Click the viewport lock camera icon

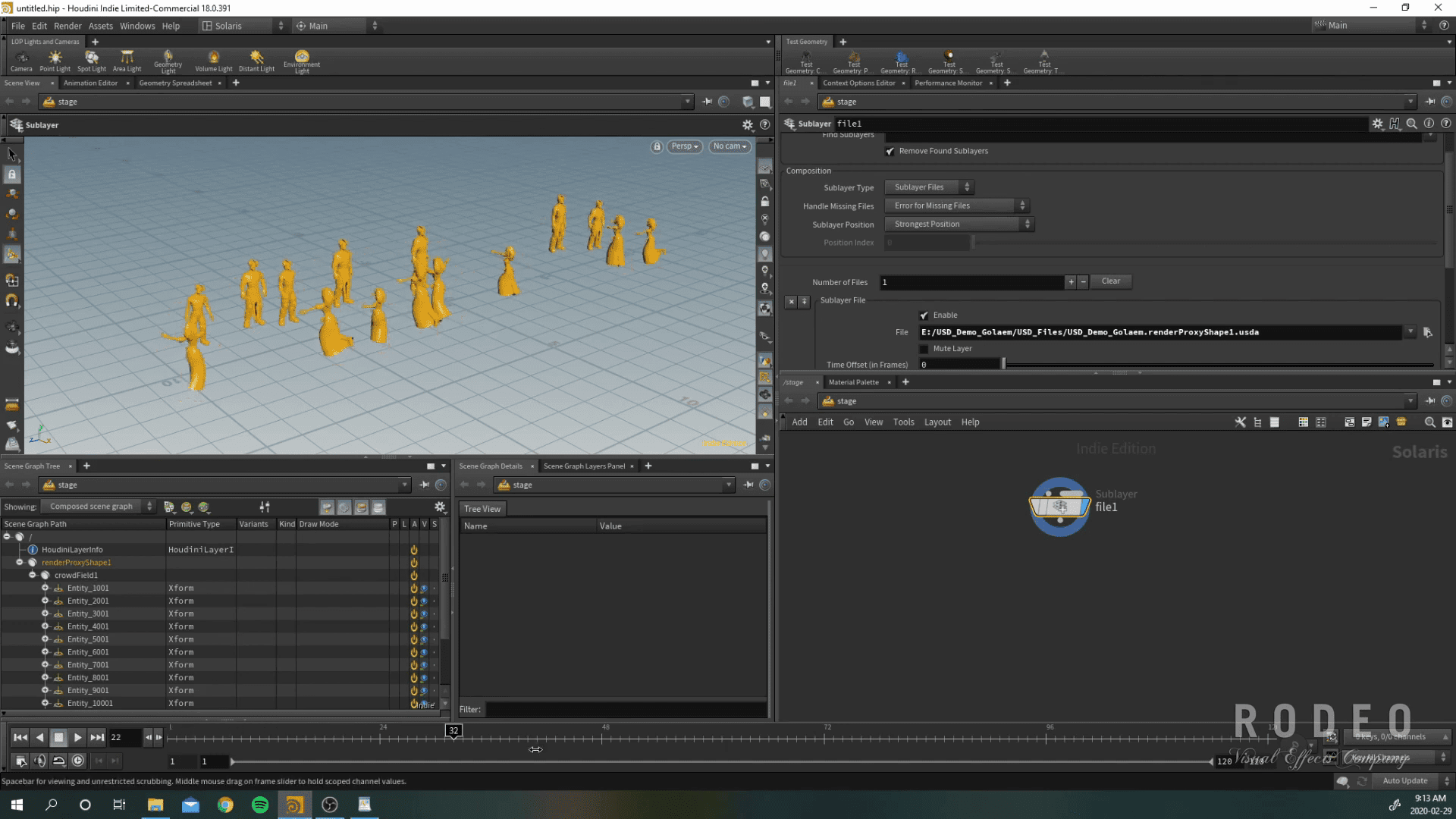point(657,146)
